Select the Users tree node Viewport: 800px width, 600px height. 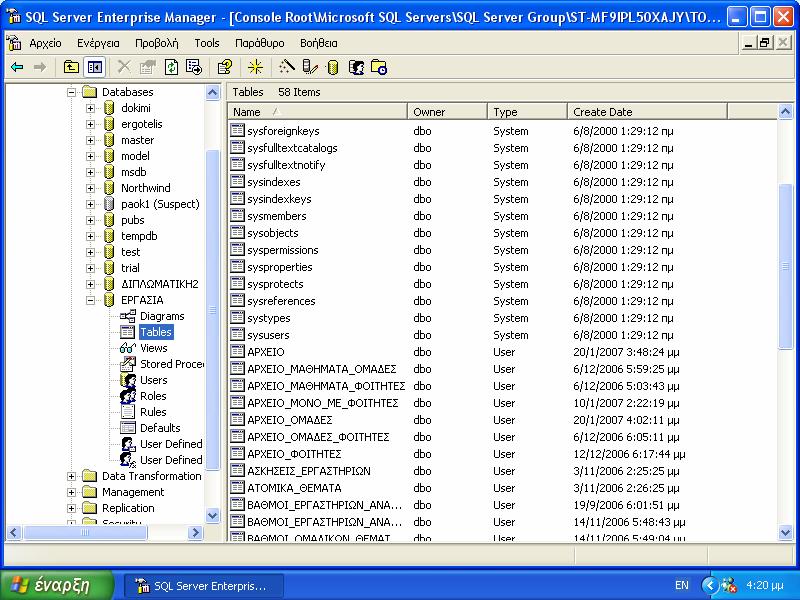[154, 380]
